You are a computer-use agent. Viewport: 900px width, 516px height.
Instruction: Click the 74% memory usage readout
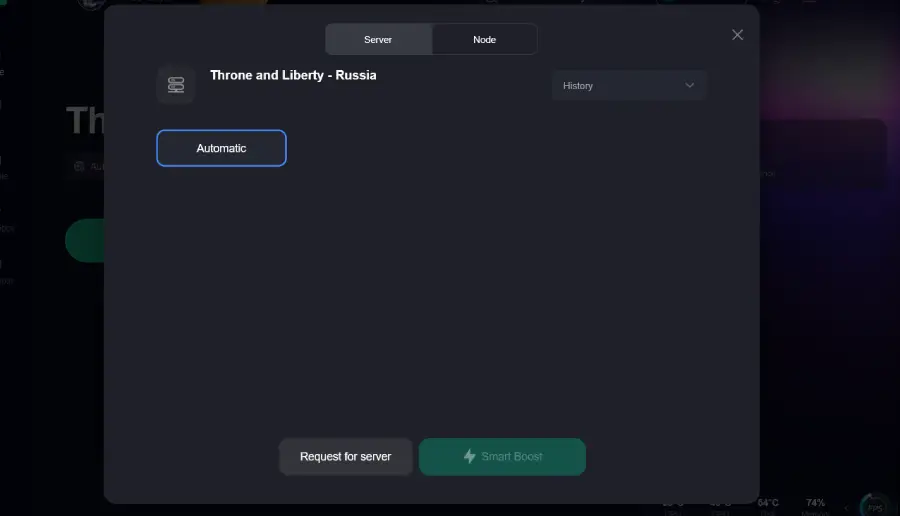pos(815,504)
